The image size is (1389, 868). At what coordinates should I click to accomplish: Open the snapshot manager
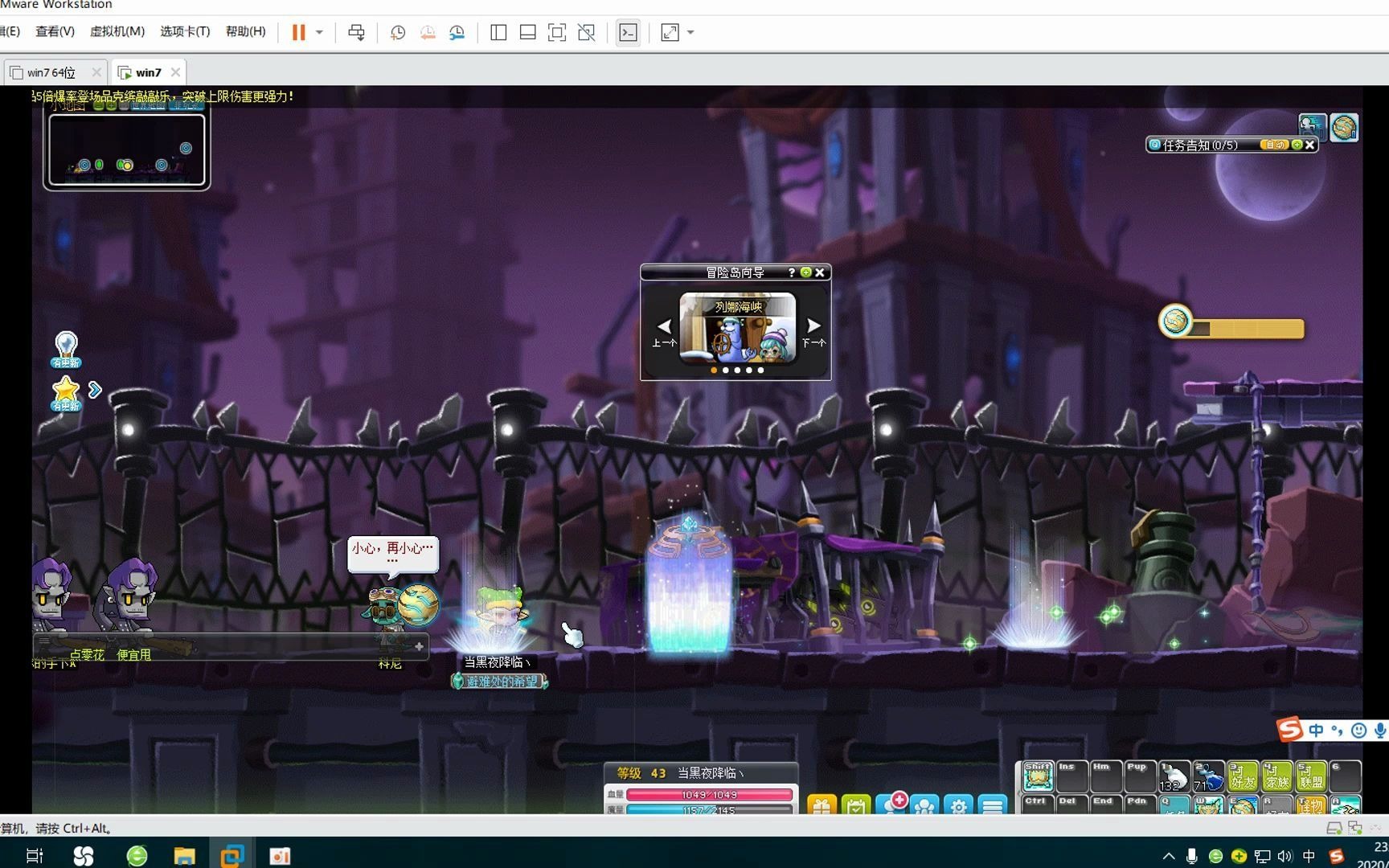click(457, 32)
